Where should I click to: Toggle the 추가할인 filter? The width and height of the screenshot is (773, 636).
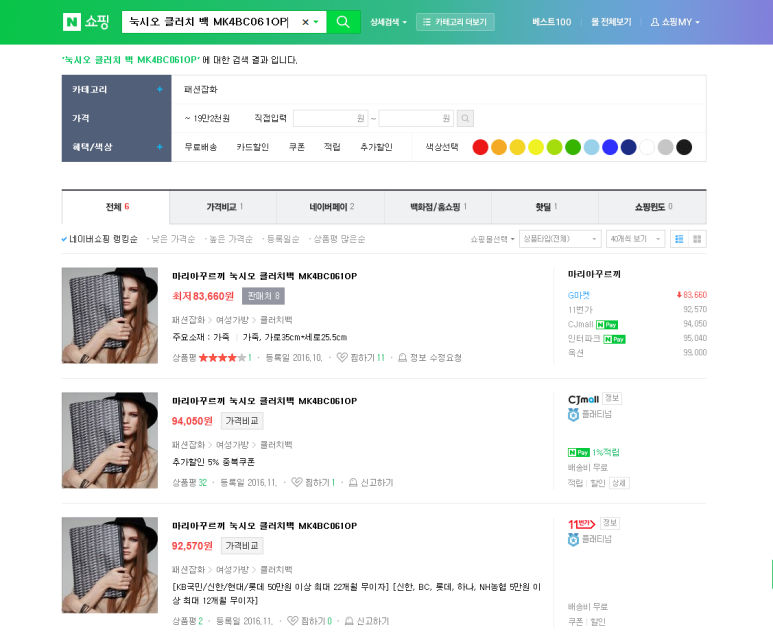point(376,147)
